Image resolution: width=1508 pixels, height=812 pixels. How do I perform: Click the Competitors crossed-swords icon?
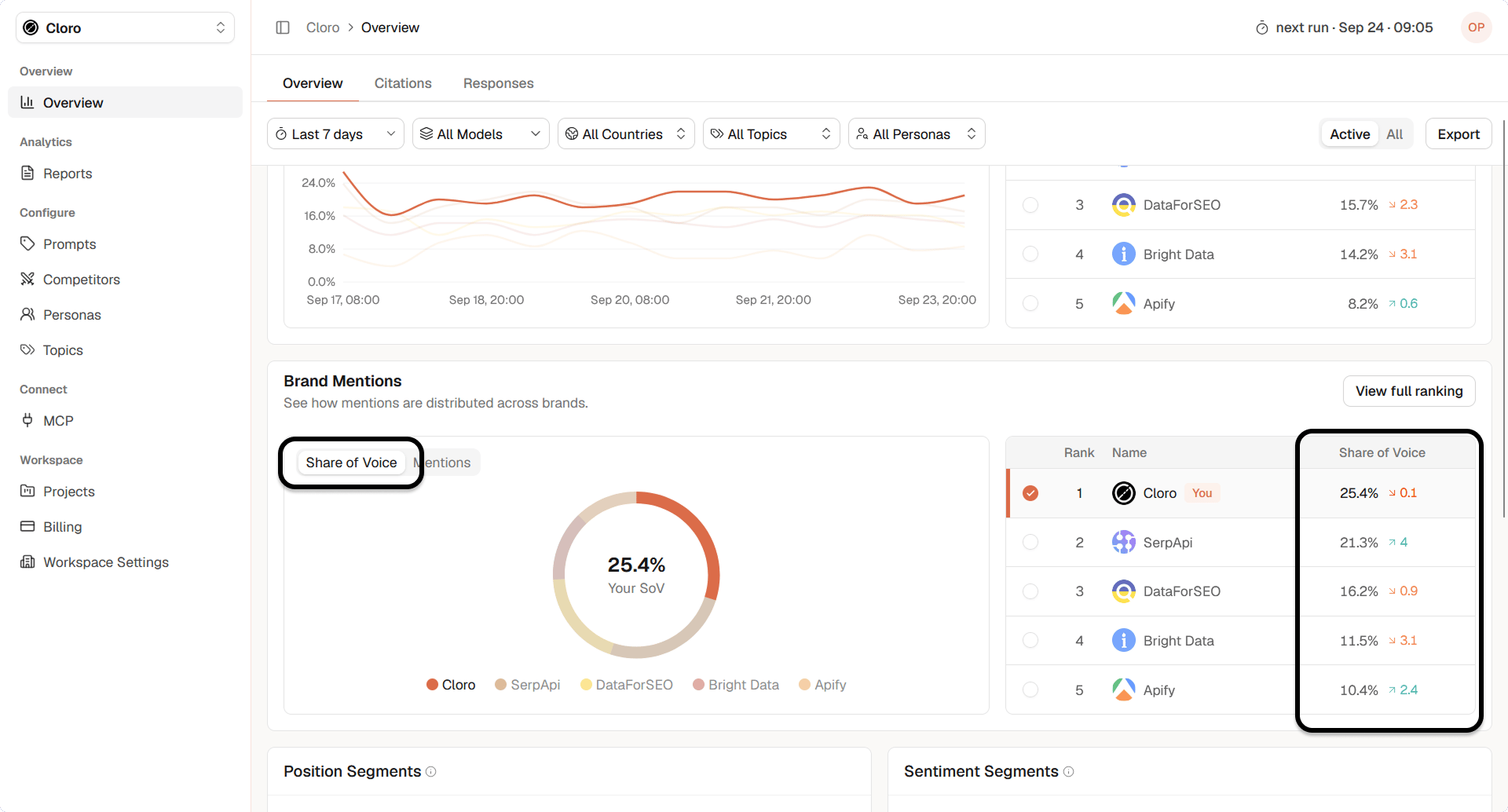tap(27, 279)
